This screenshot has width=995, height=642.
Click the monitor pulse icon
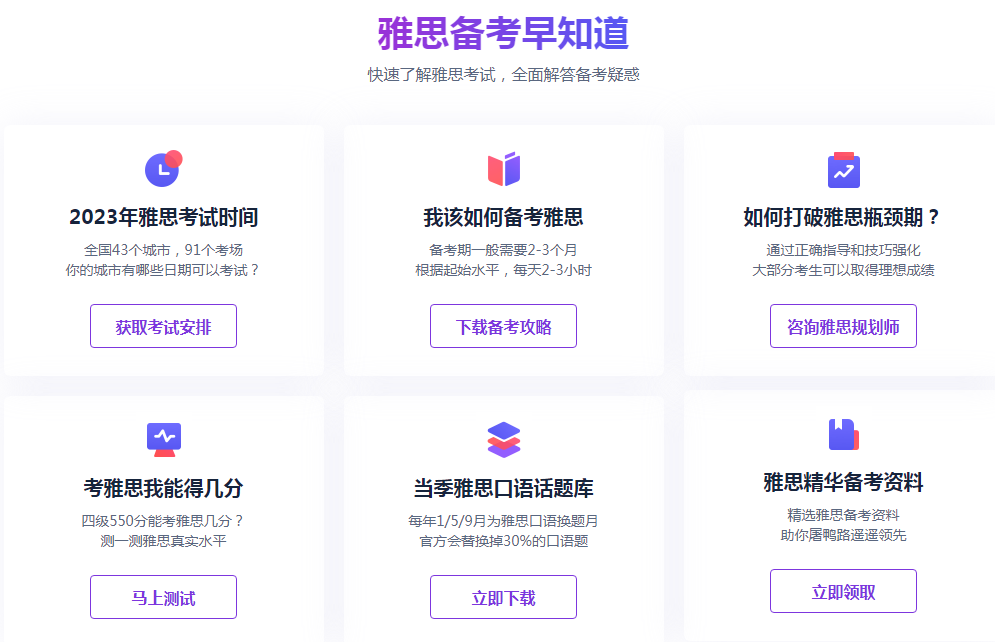click(x=164, y=440)
